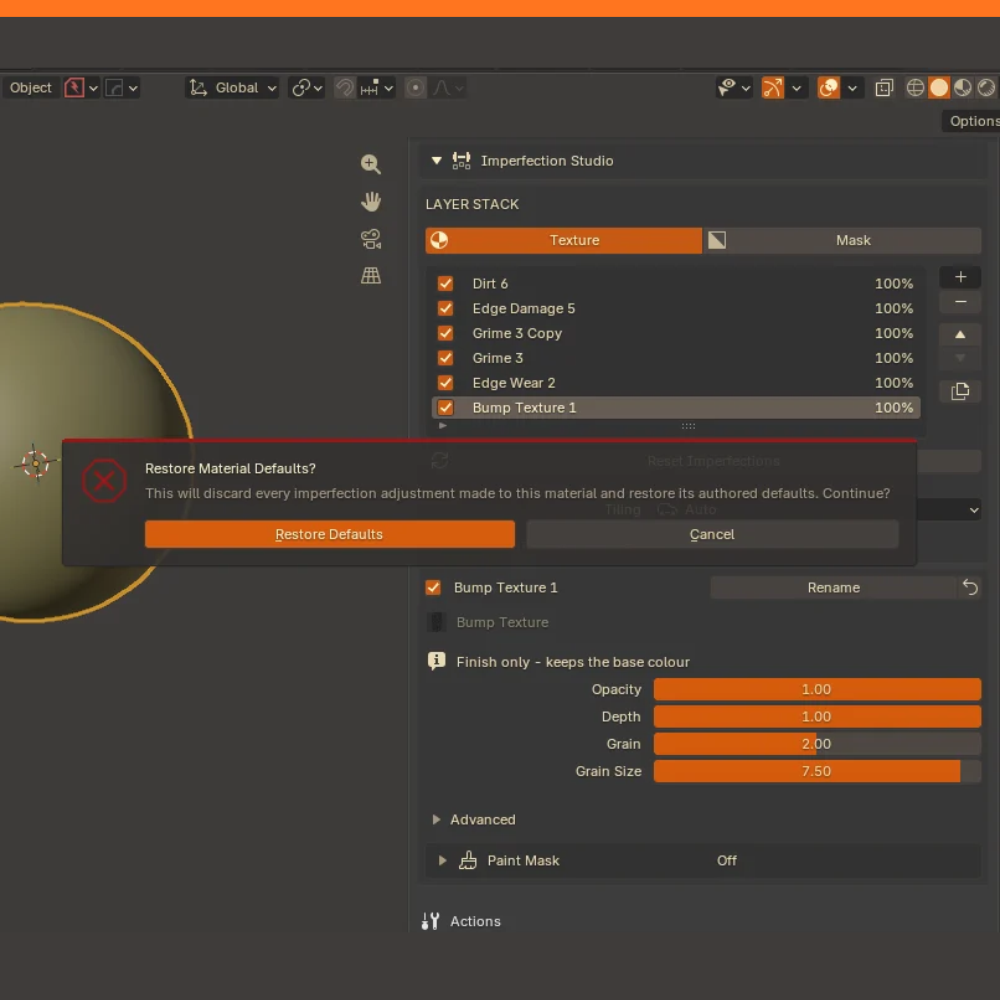Uncheck the Edge Damage 5 layer checkbox
The image size is (1000, 1000).
(x=445, y=308)
